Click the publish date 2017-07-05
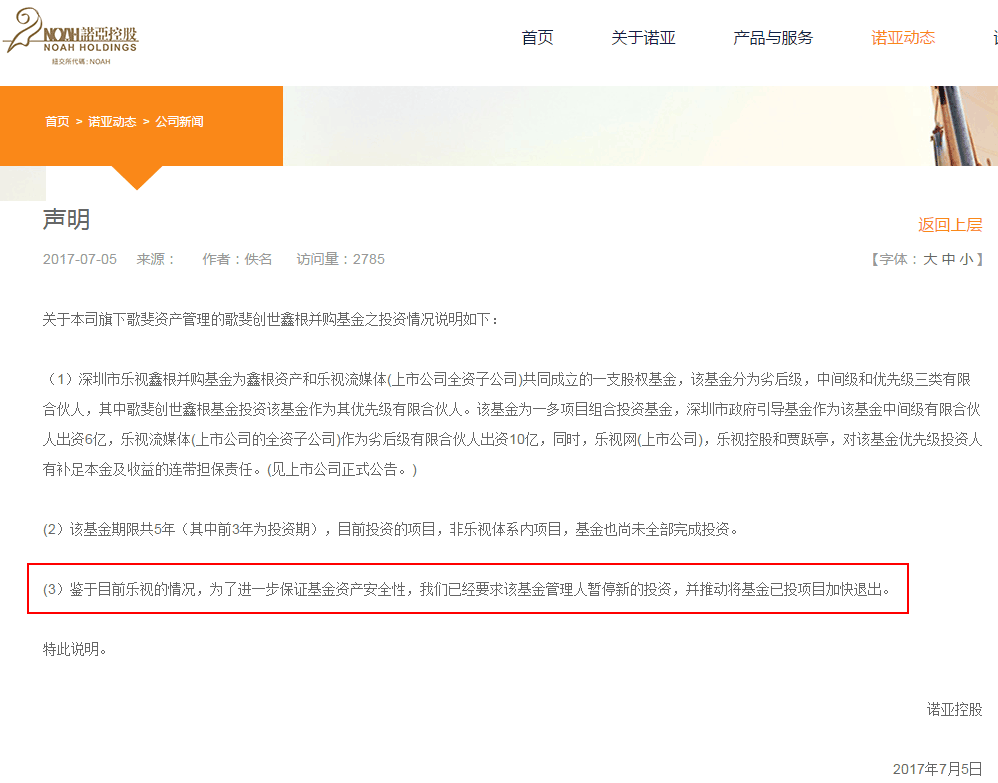This screenshot has height=783, width=998. coord(80,259)
